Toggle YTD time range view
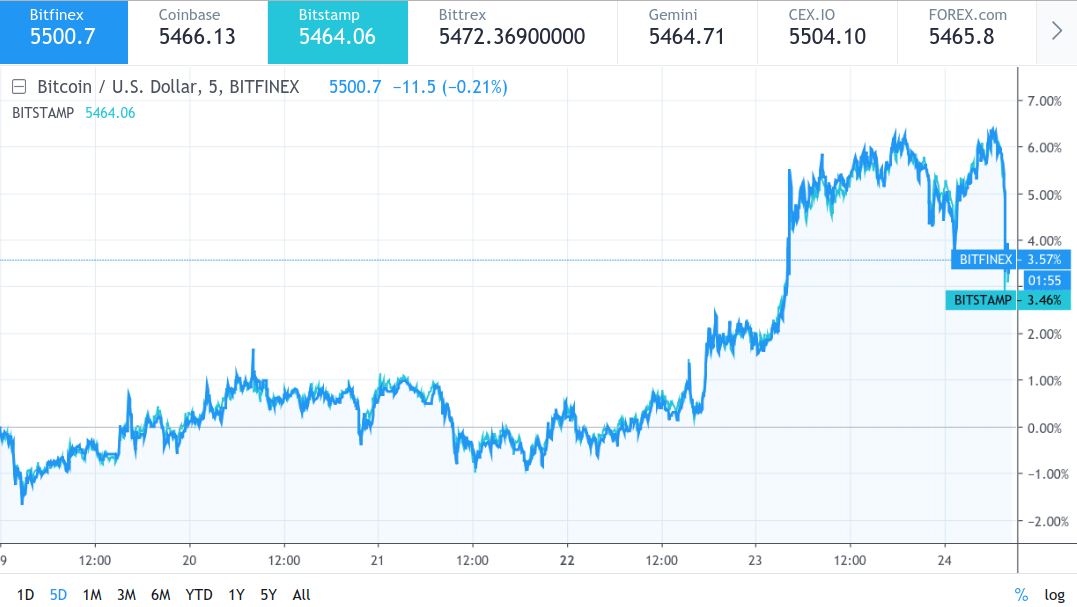1077x607 pixels. coord(199,594)
